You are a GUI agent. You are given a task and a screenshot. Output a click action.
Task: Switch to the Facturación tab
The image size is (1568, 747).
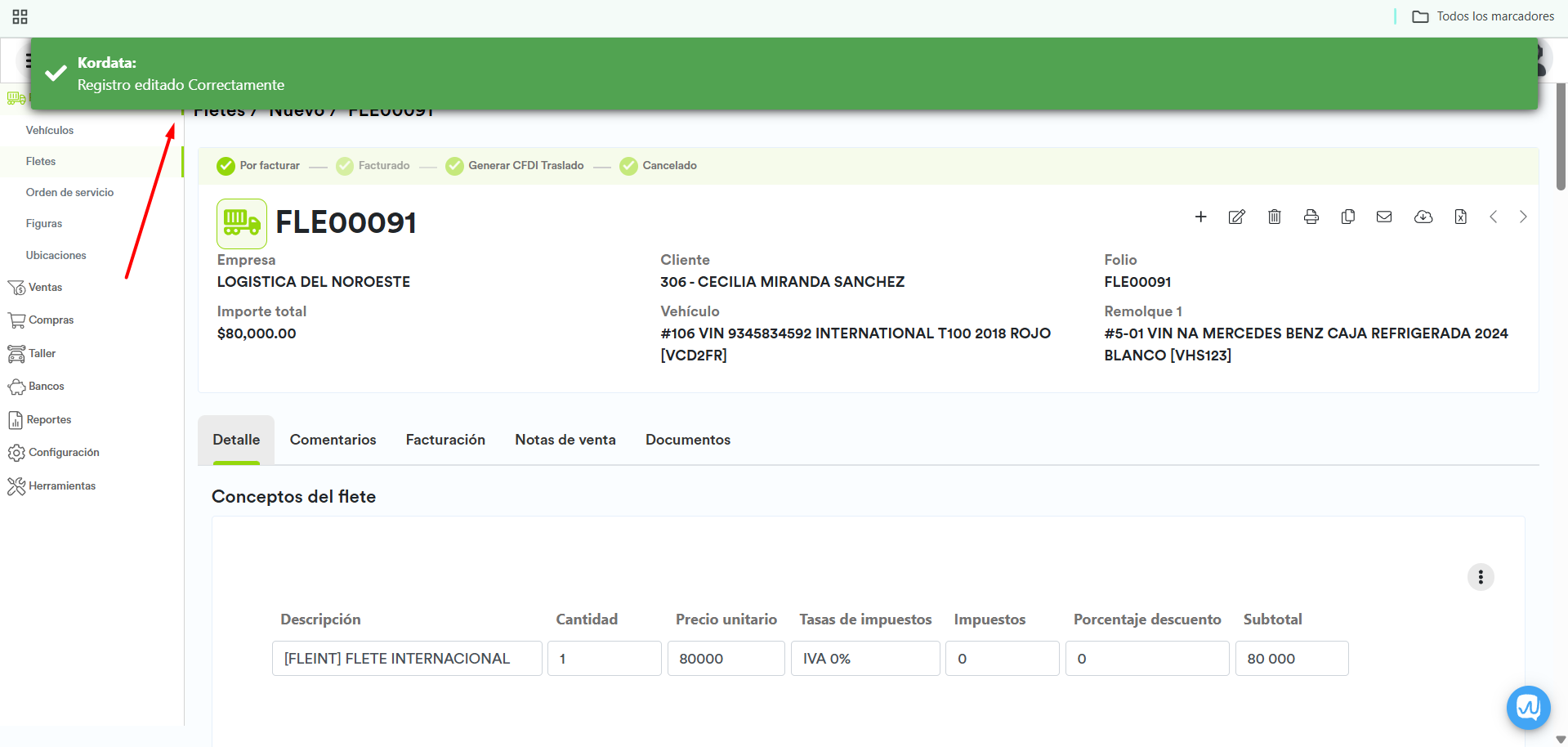pyautogui.click(x=445, y=440)
